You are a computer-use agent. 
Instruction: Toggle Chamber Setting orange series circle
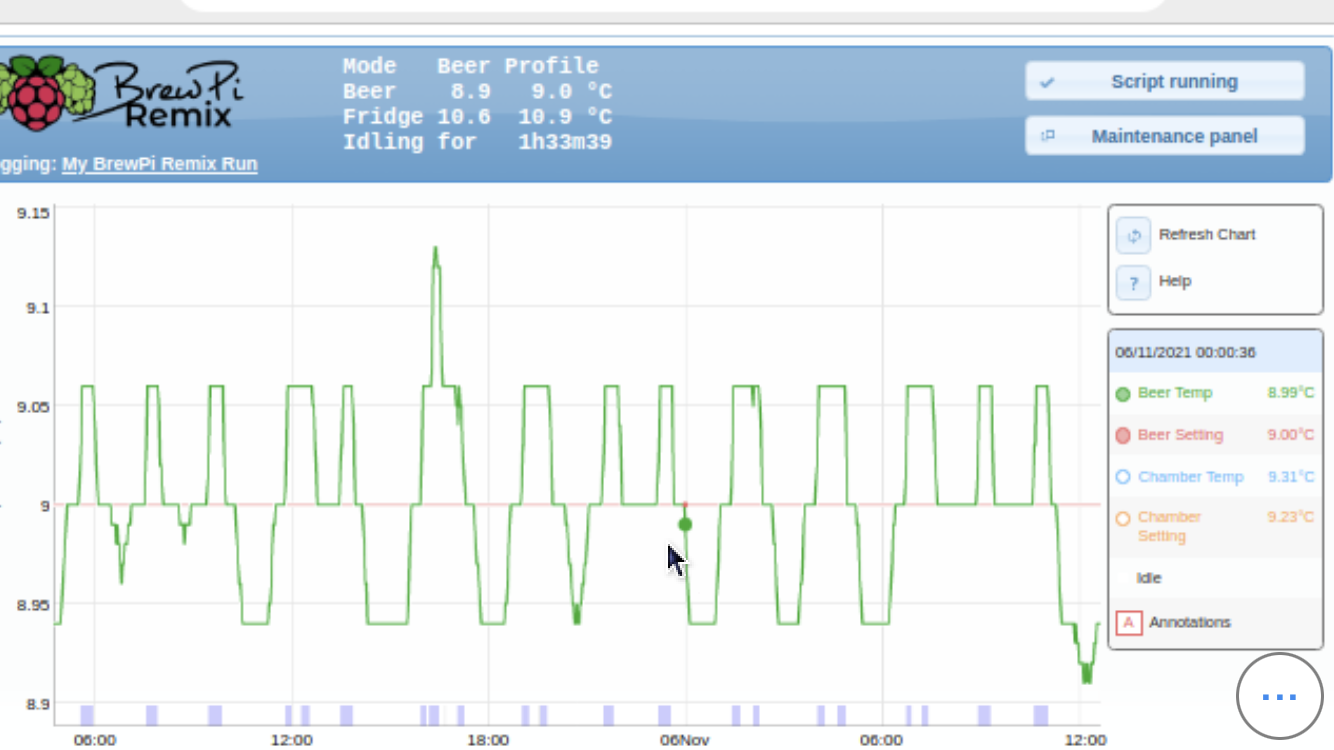[1123, 518]
